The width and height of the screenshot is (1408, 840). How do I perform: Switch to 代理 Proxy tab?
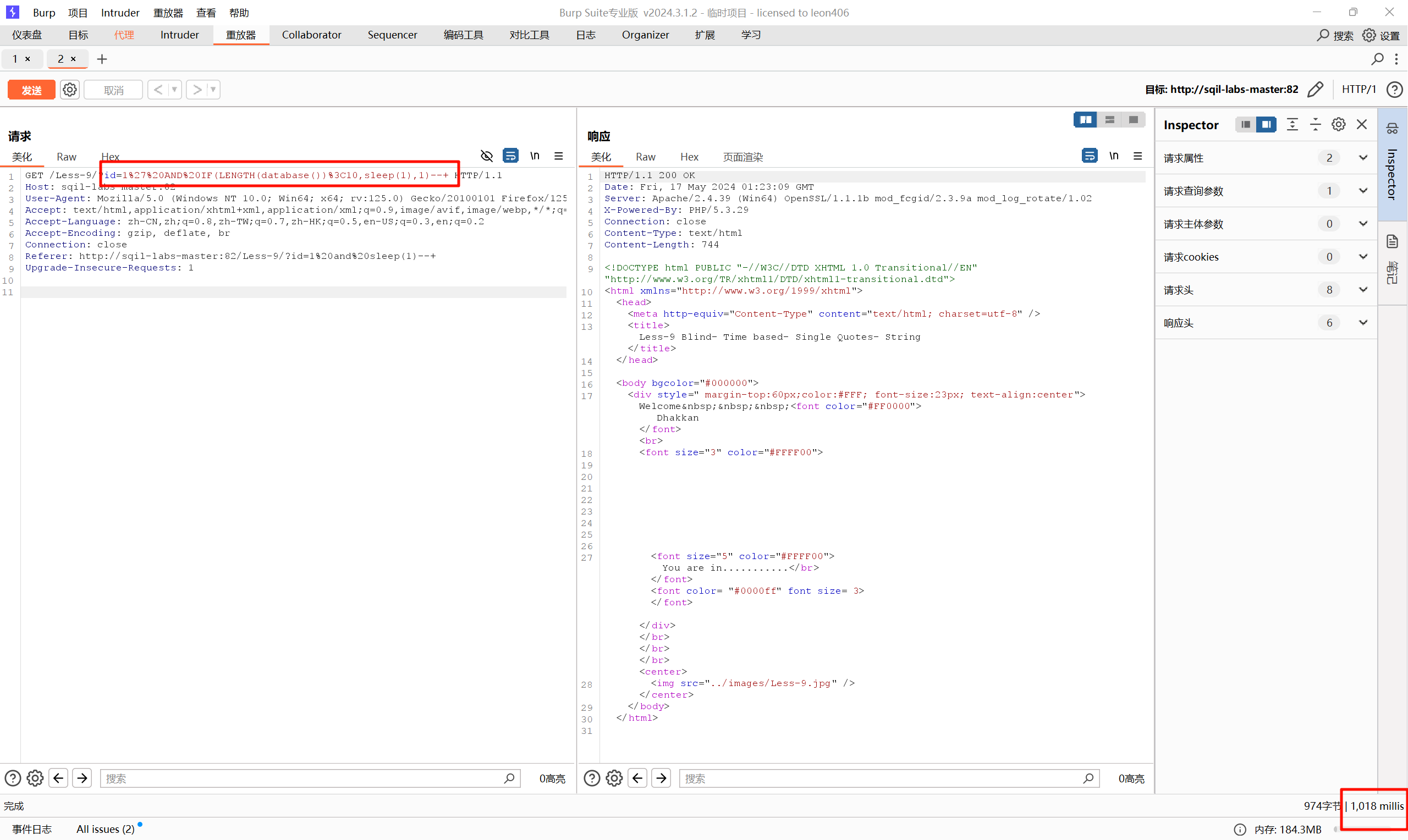click(x=124, y=35)
